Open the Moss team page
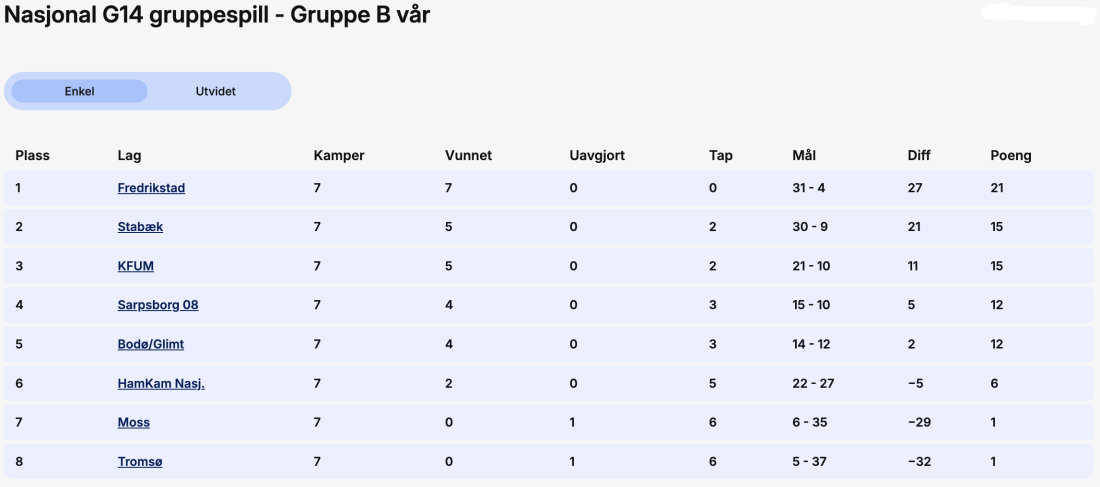 coord(133,422)
